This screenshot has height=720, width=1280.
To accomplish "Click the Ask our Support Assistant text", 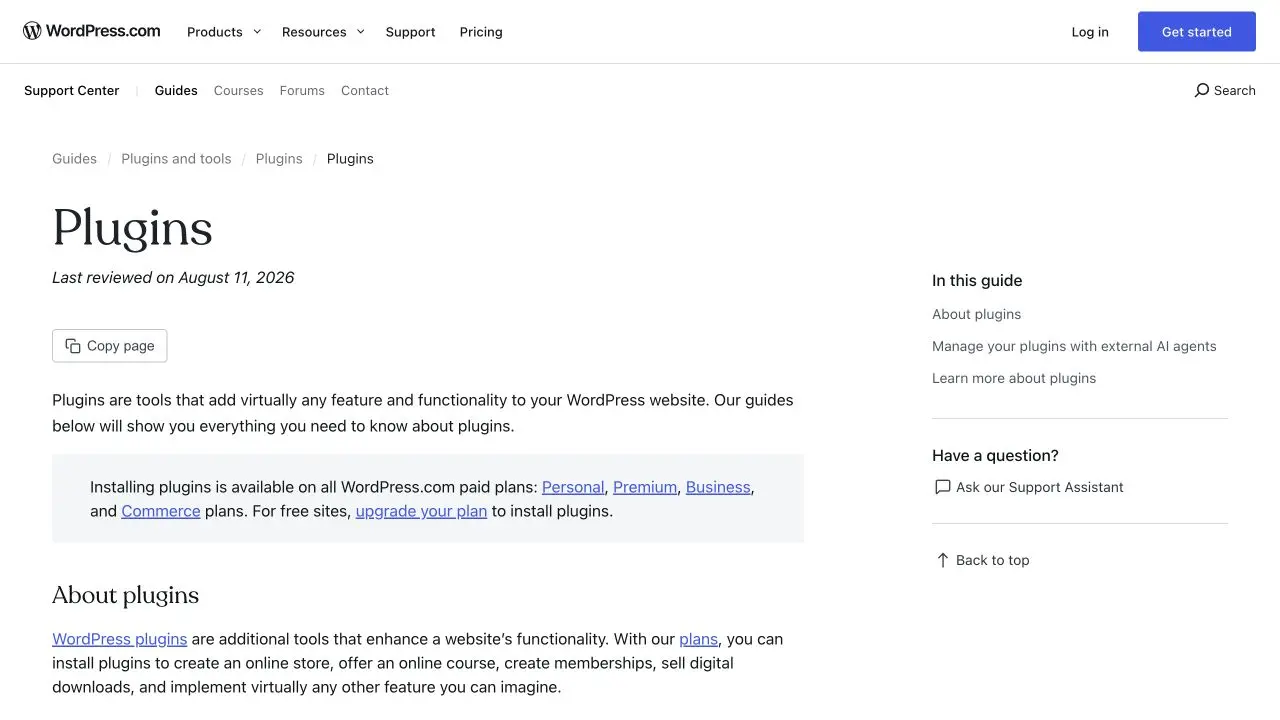I will [1040, 487].
